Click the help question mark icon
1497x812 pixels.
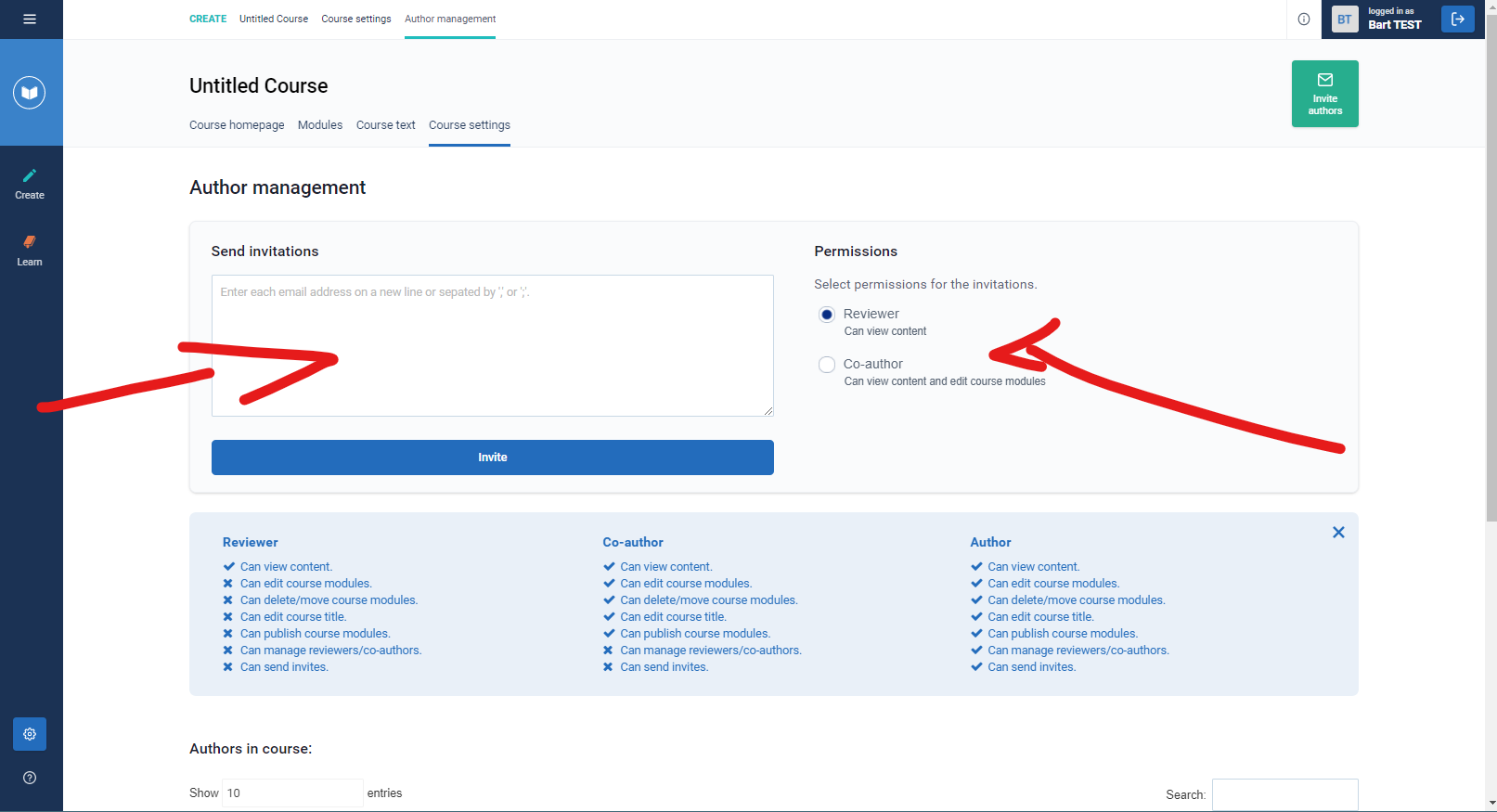[30, 778]
